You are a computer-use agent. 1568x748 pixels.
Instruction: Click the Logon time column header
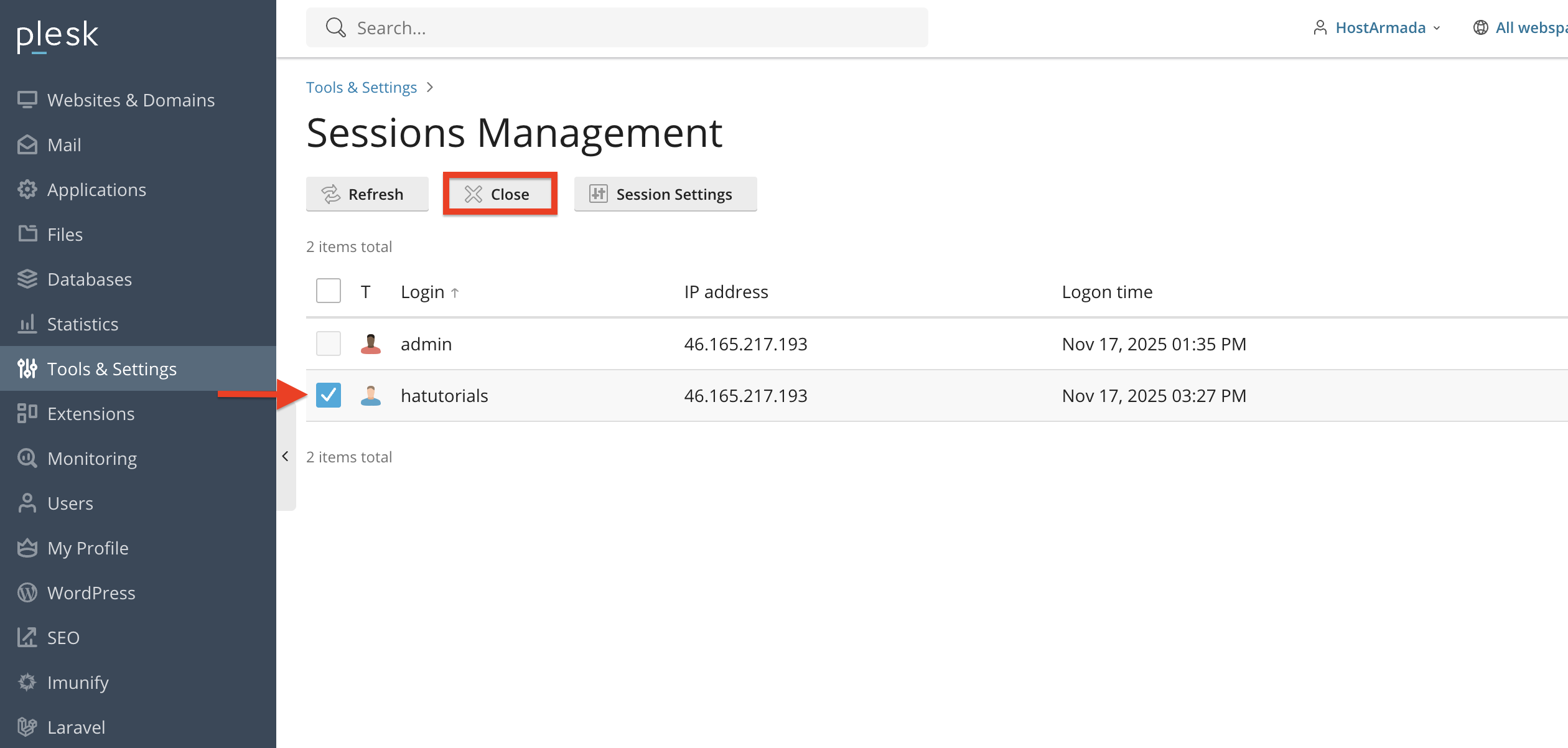pos(1108,292)
